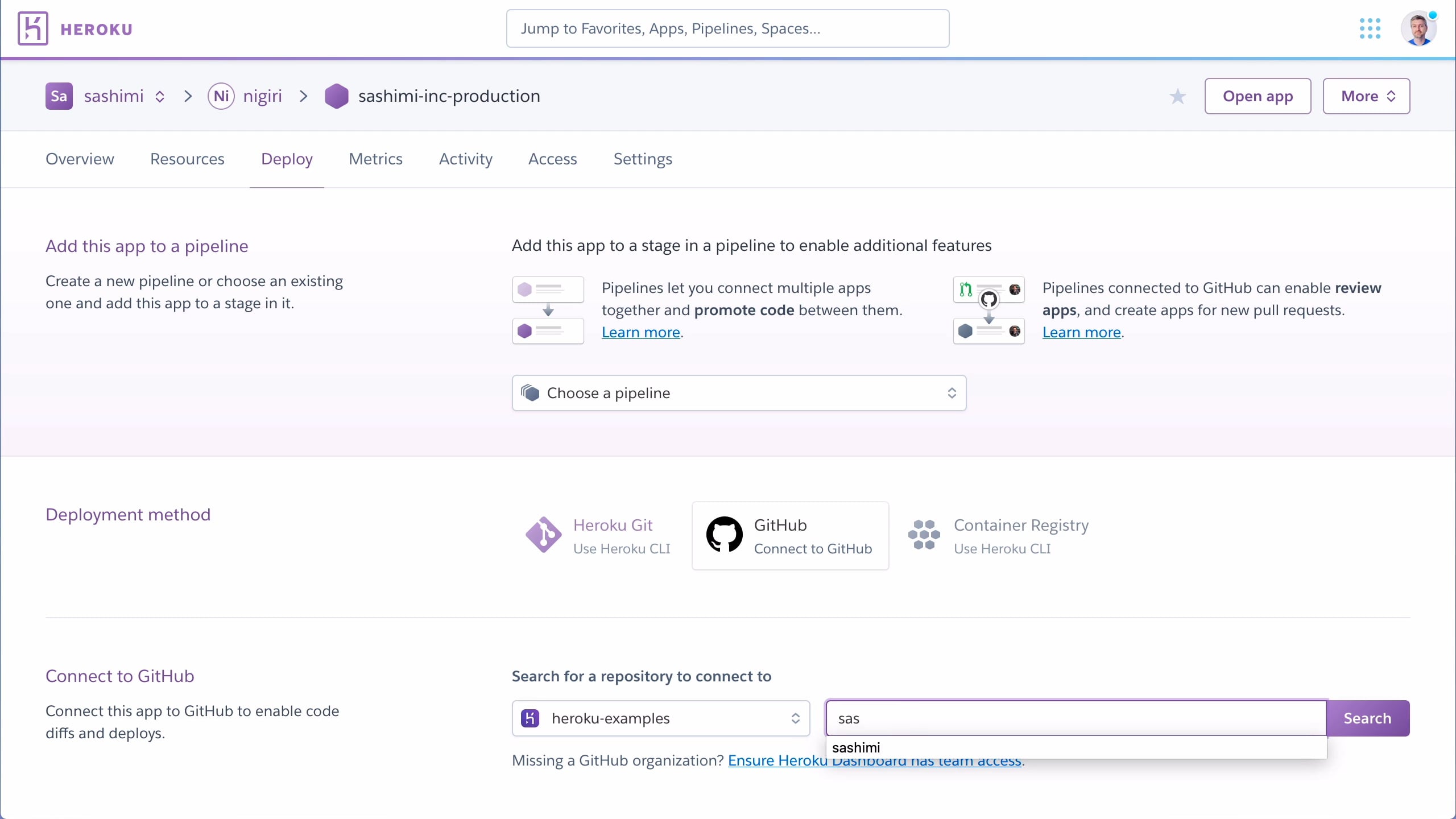Click the heroku-examples organization logo icon
The image size is (1456, 819).
coord(530,718)
